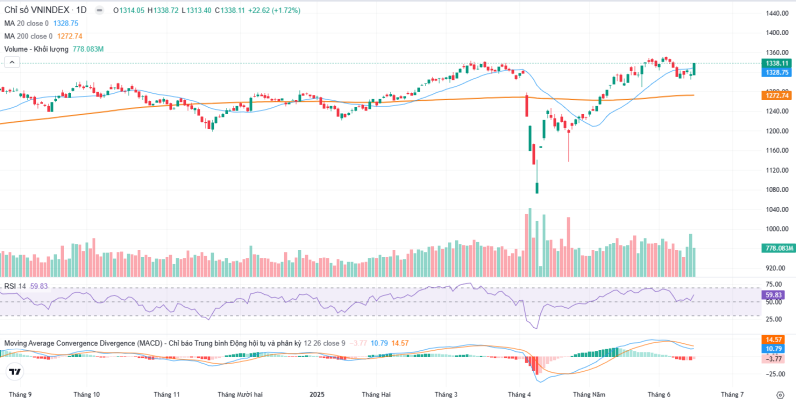Click the open value O1314.05
The width and height of the screenshot is (796, 400).
129,10
